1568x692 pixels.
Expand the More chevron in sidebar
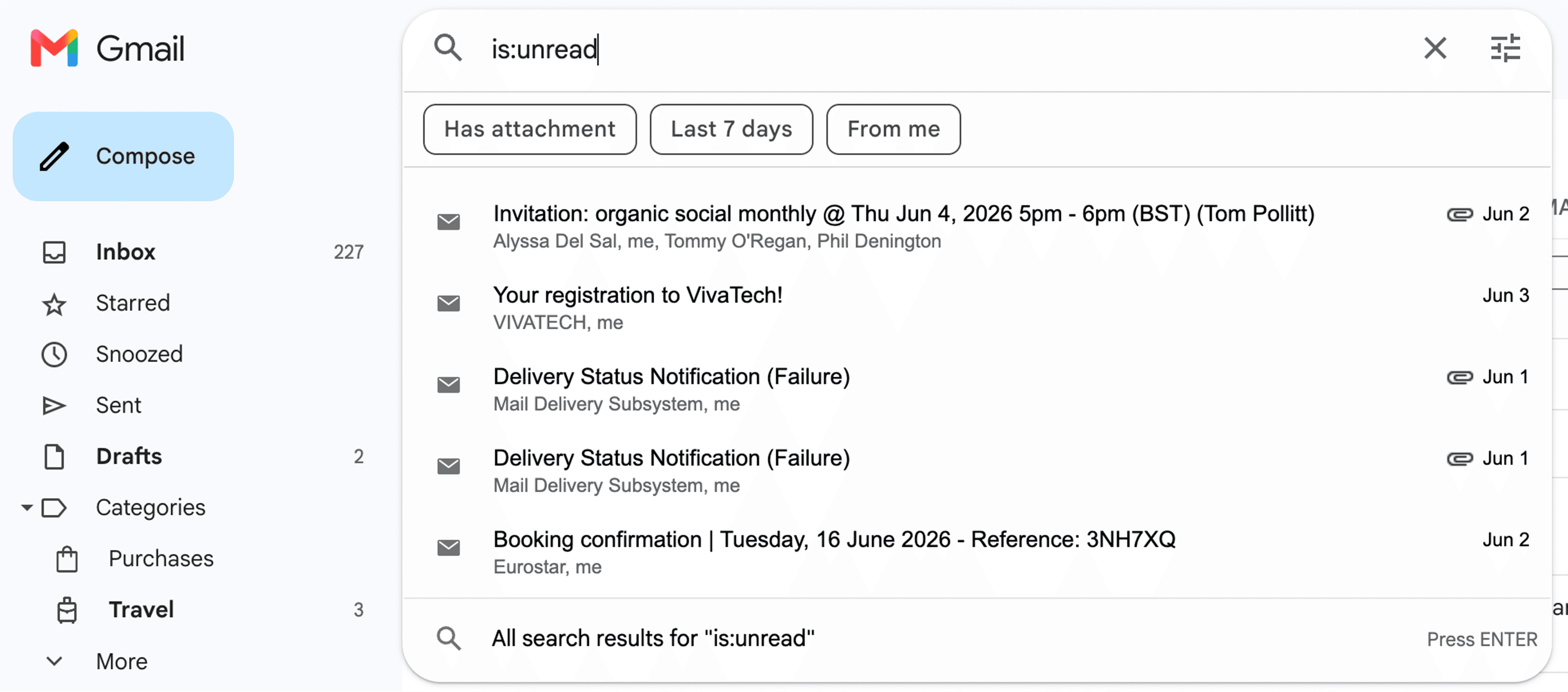pos(54,661)
